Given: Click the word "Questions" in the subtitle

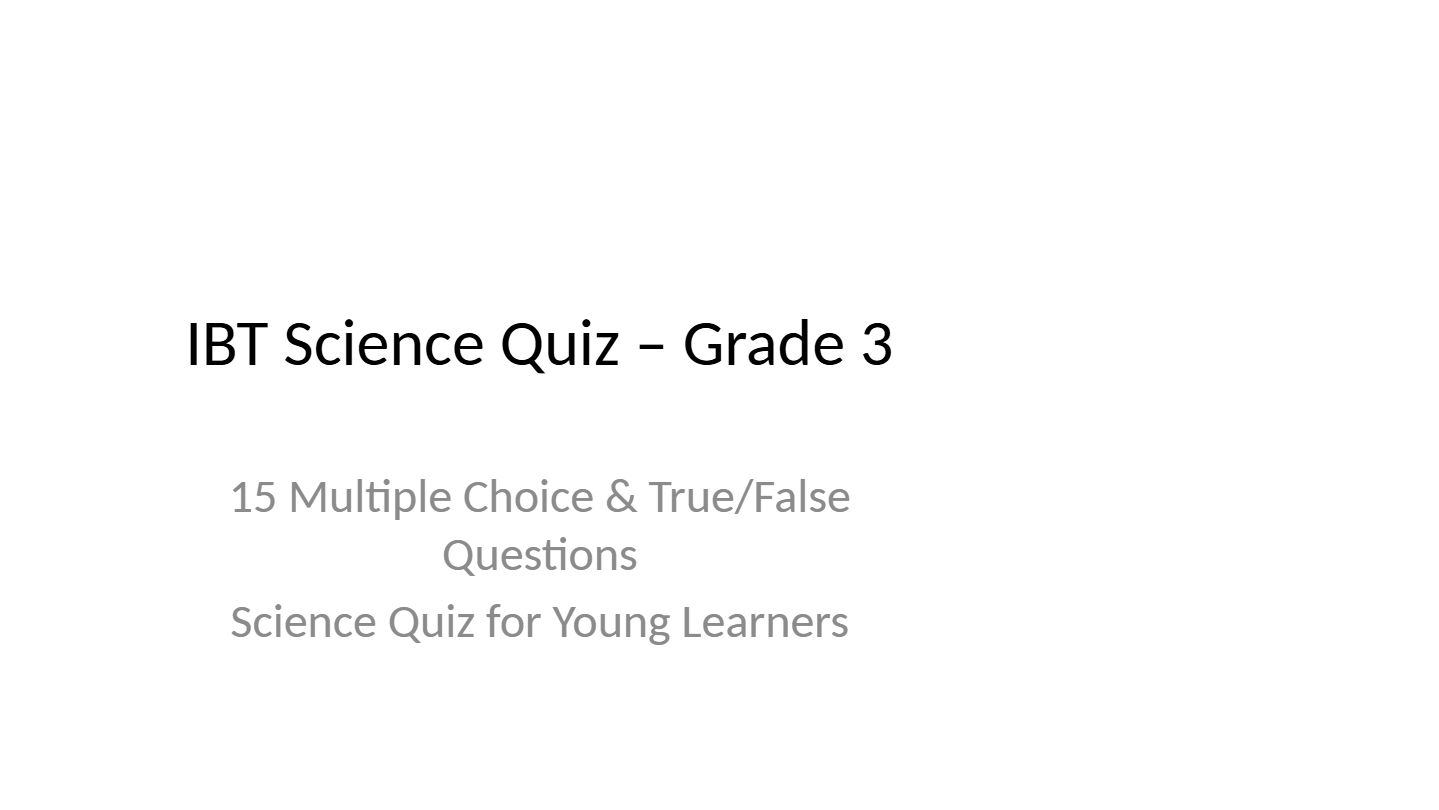Looking at the screenshot, I should click(x=539, y=555).
